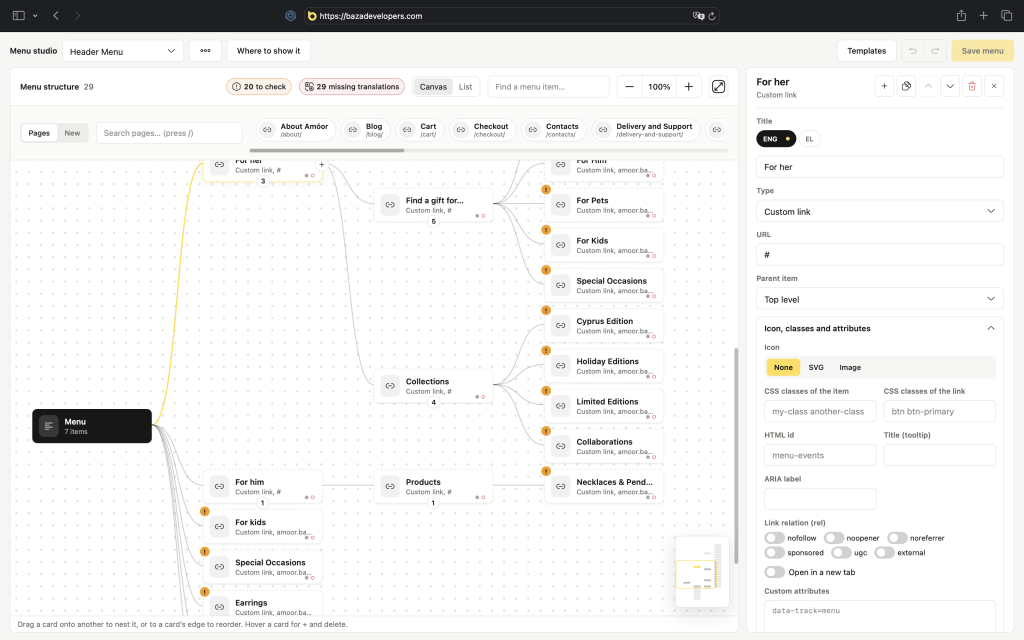Screen dimensions: 1024x640
Task: Undo the last menu change
Action: click(913, 51)
